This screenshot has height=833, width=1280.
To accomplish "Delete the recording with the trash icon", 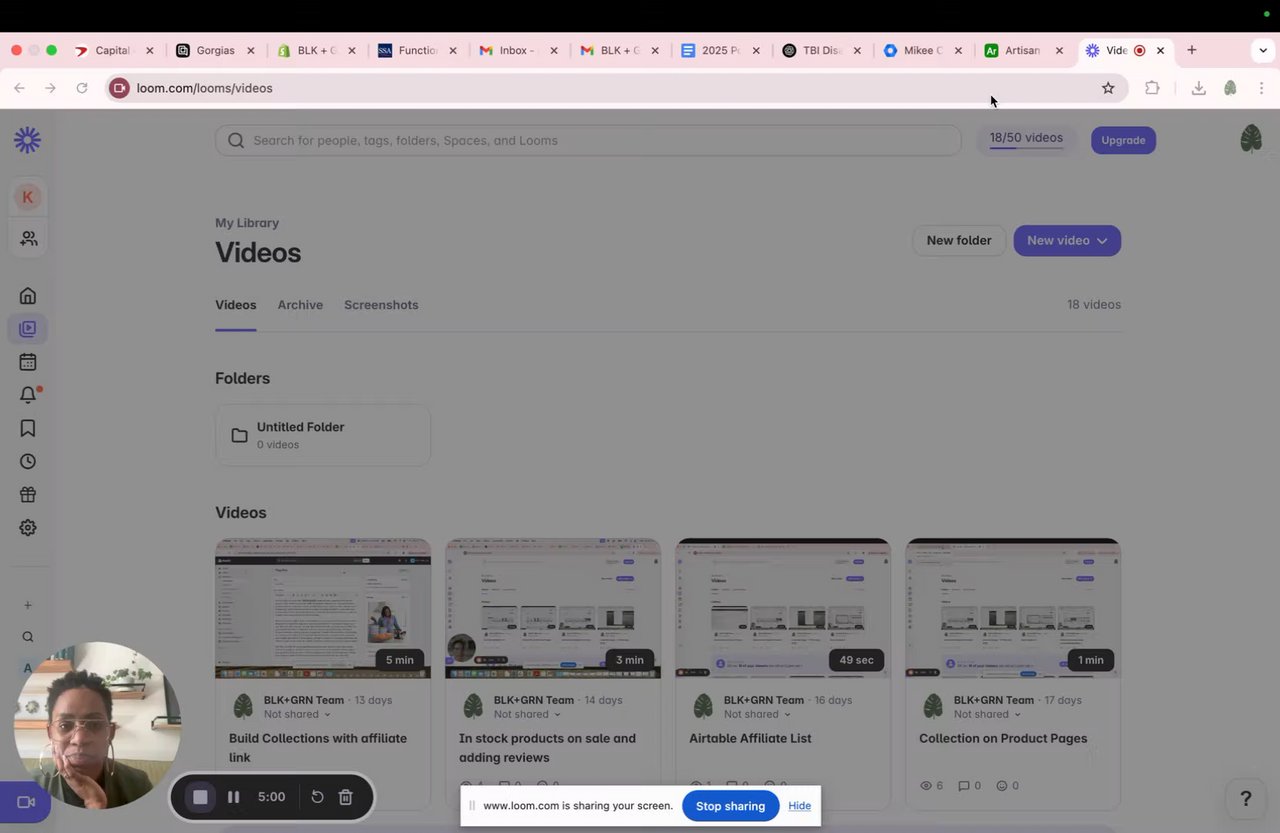I will tap(345, 797).
